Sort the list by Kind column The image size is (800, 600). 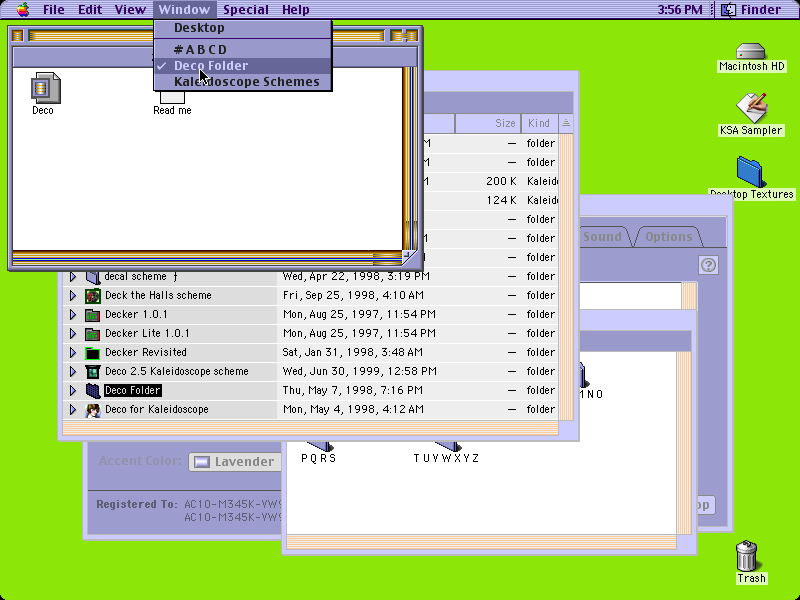[539, 123]
